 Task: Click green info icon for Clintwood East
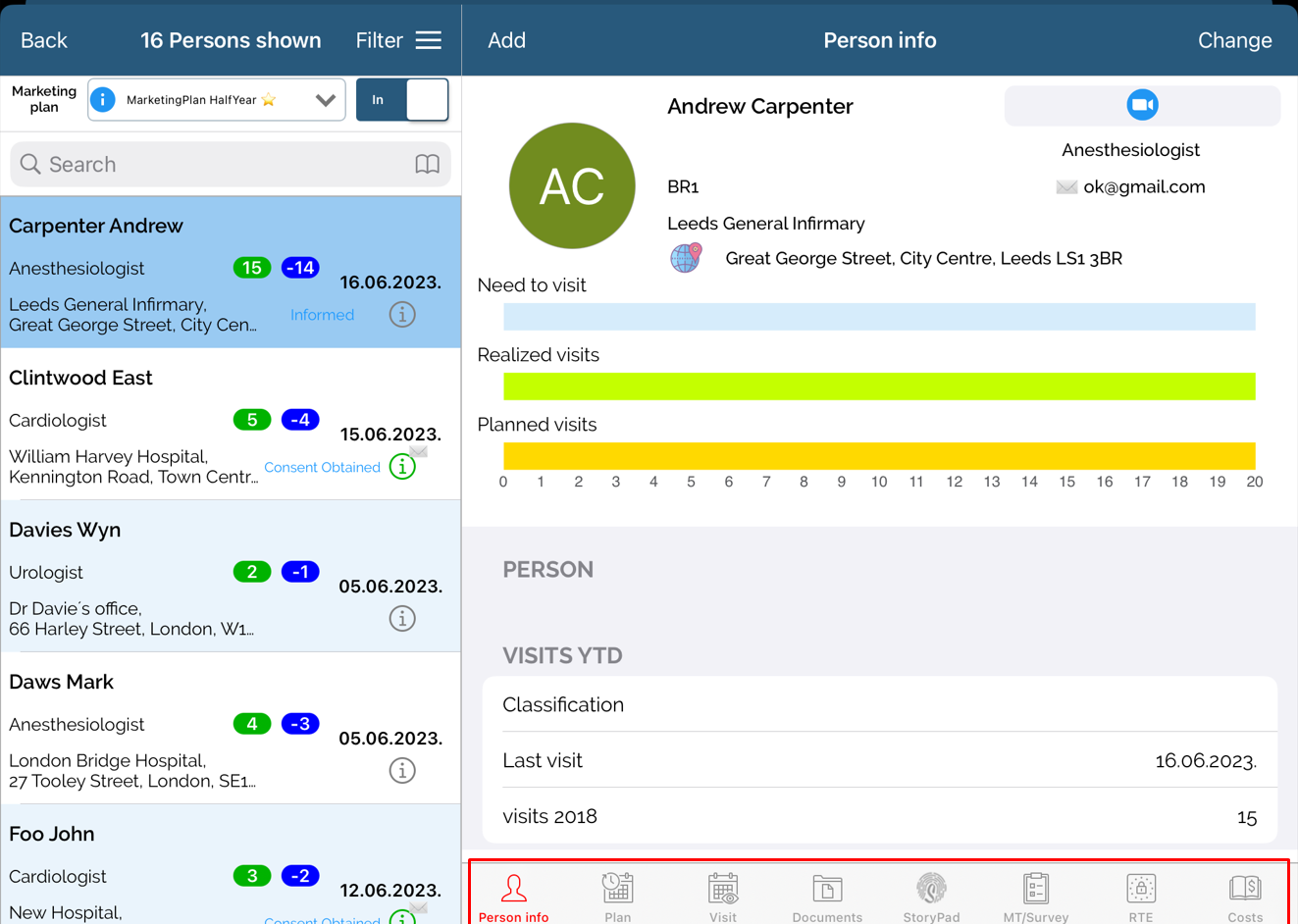(402, 467)
